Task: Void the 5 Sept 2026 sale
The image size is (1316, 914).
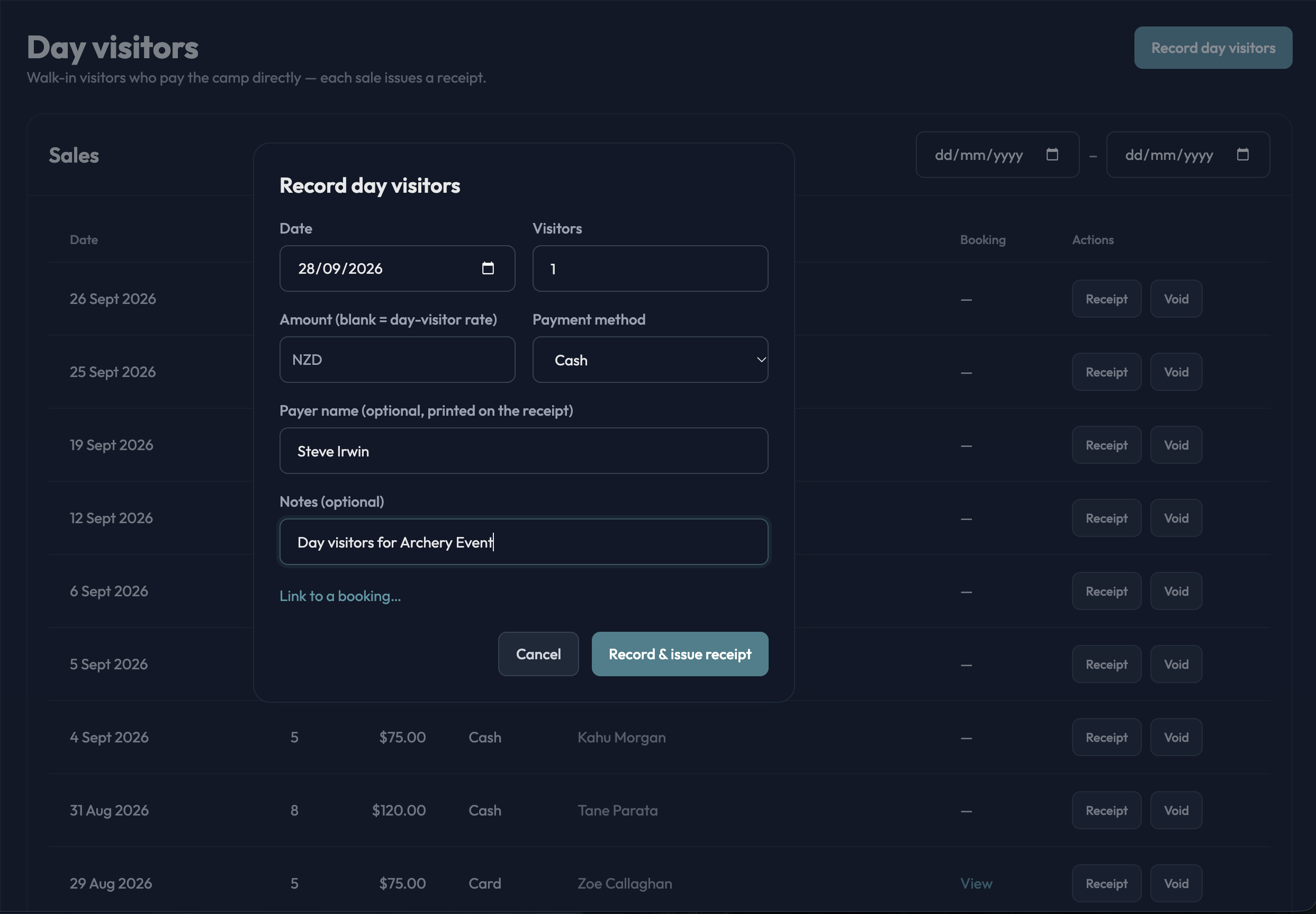Action: tap(1176, 664)
